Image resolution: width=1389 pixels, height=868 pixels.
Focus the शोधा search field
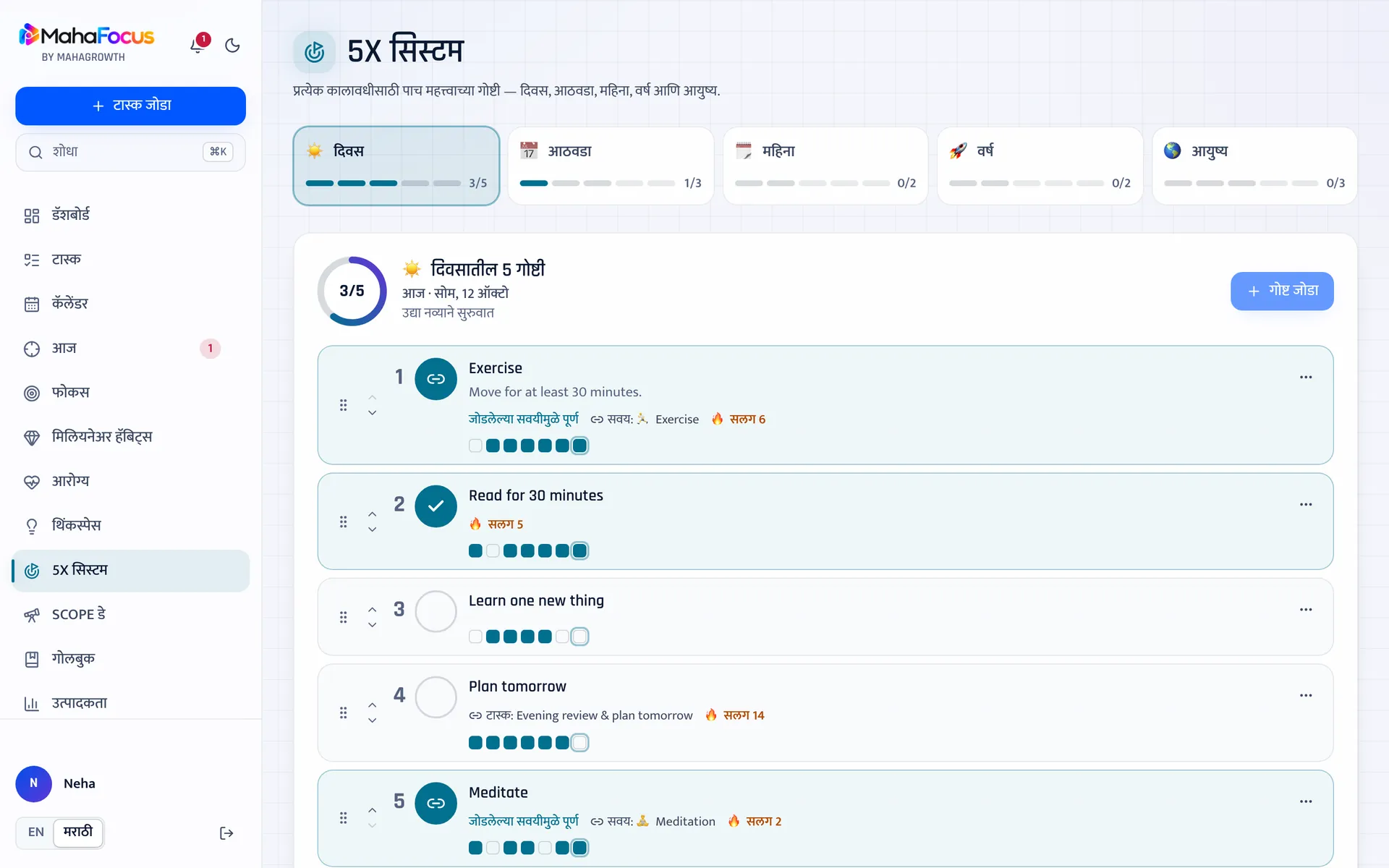tap(130, 152)
